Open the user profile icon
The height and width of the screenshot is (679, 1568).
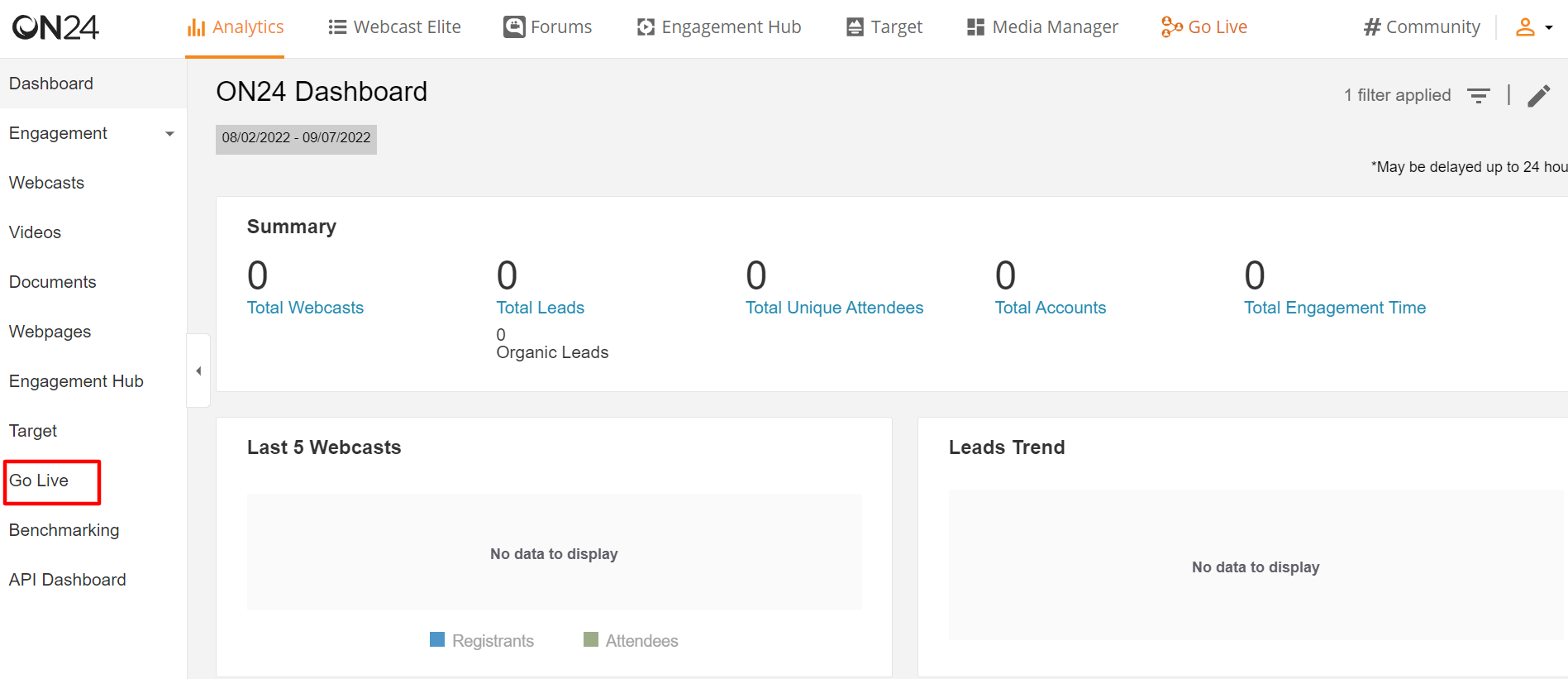click(1525, 27)
